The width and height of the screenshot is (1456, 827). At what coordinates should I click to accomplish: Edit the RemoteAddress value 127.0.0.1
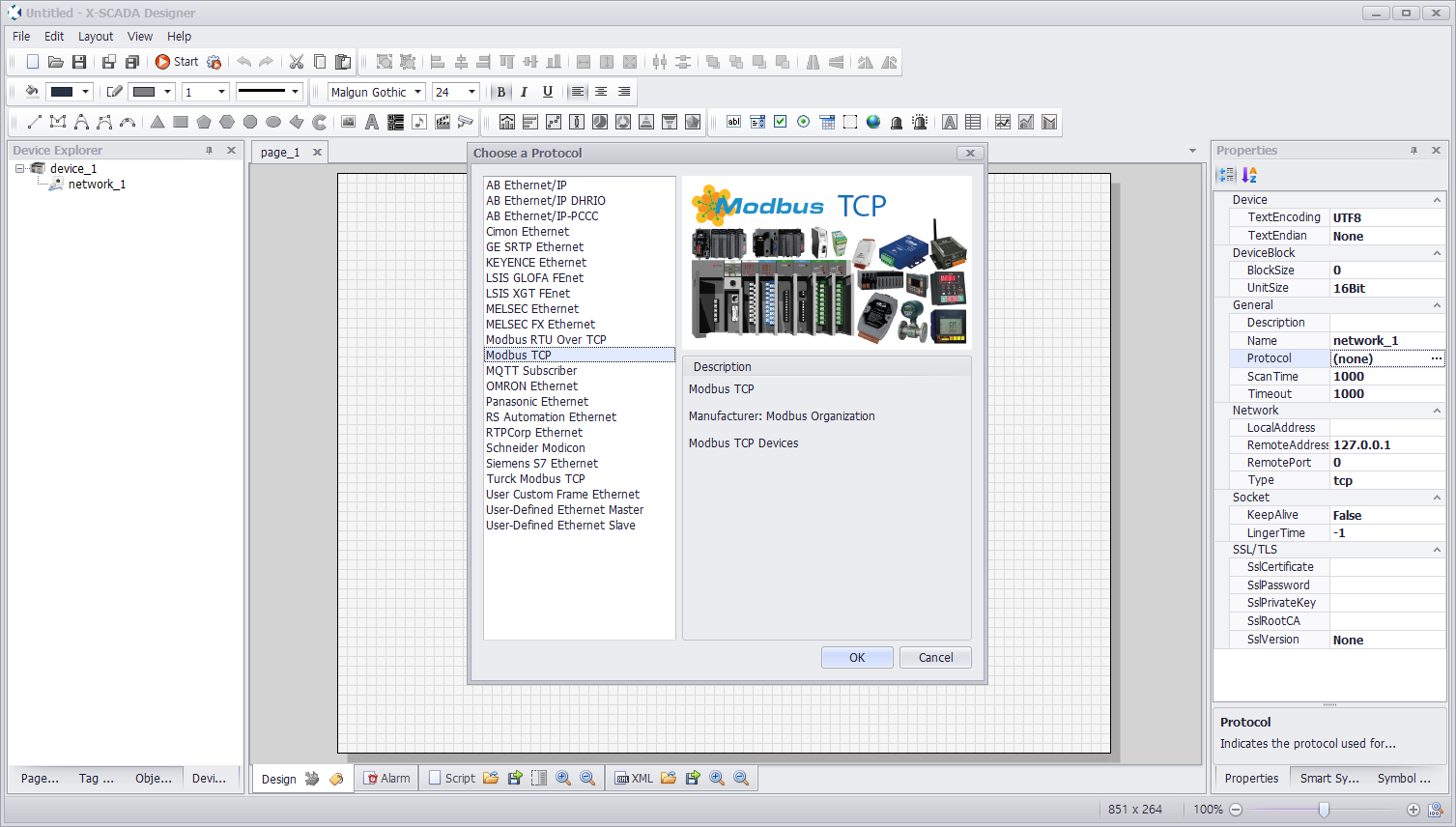(1386, 445)
